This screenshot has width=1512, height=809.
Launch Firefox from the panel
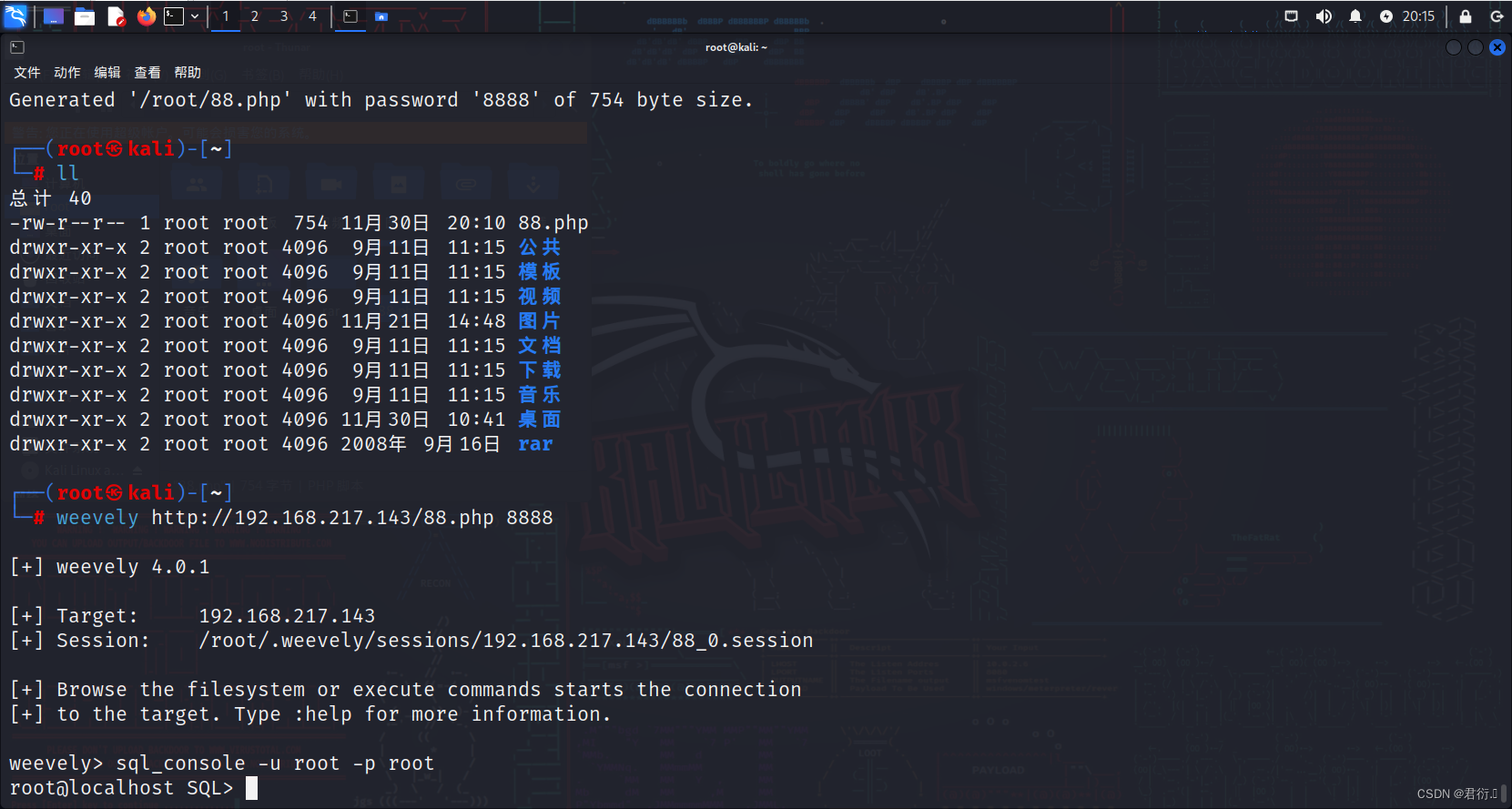(147, 16)
